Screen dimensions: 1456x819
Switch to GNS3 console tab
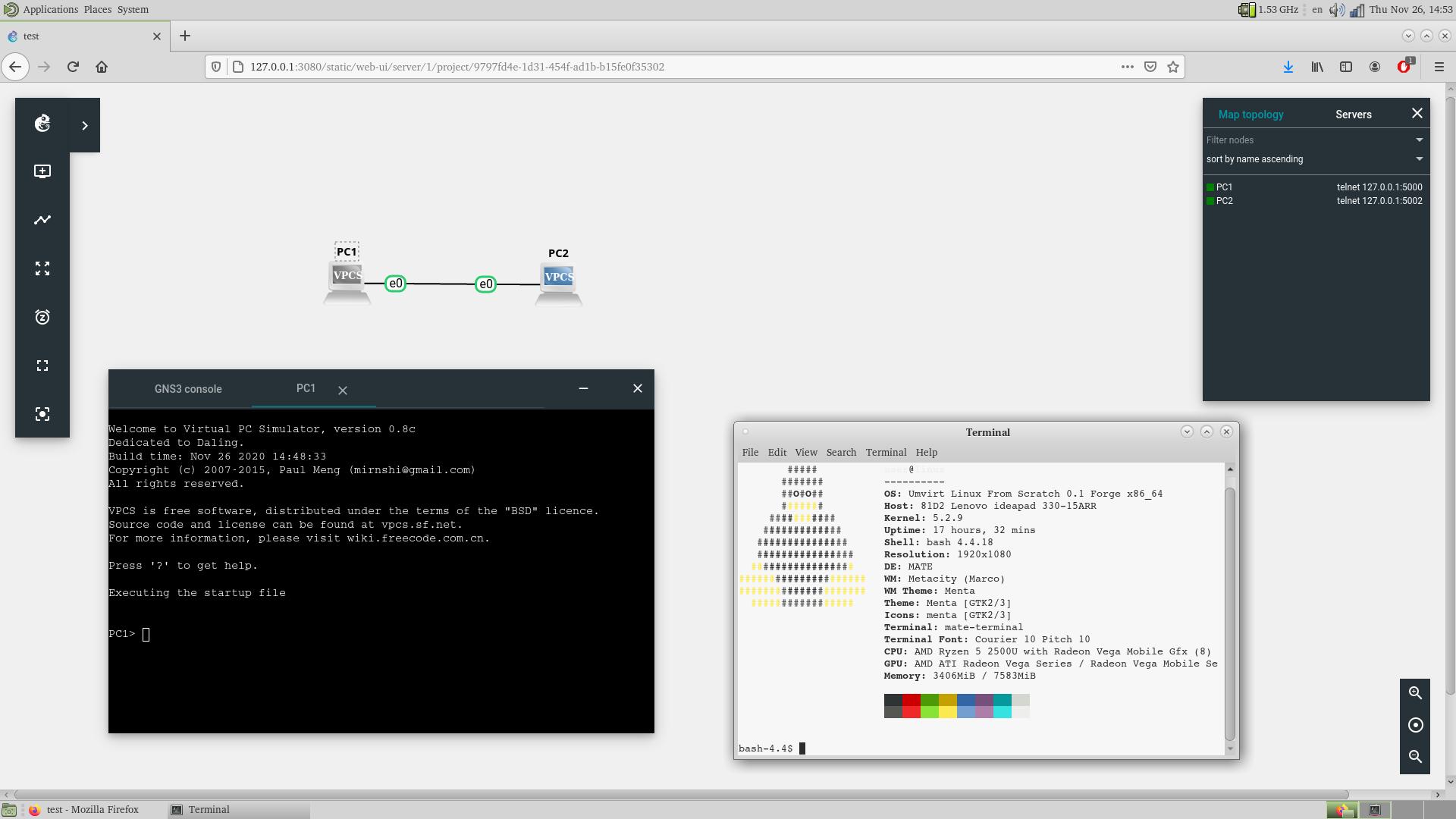pos(188,389)
